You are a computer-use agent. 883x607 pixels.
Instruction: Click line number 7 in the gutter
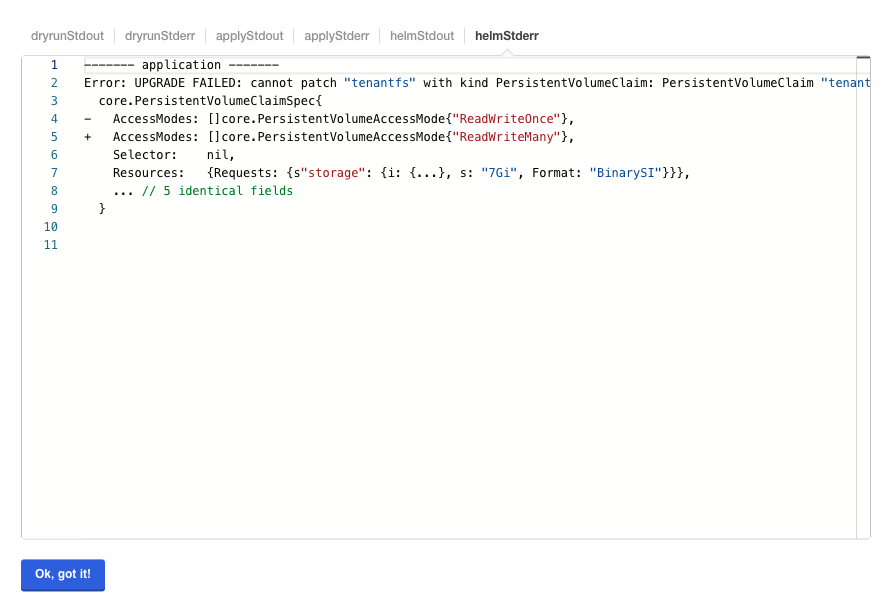(54, 173)
